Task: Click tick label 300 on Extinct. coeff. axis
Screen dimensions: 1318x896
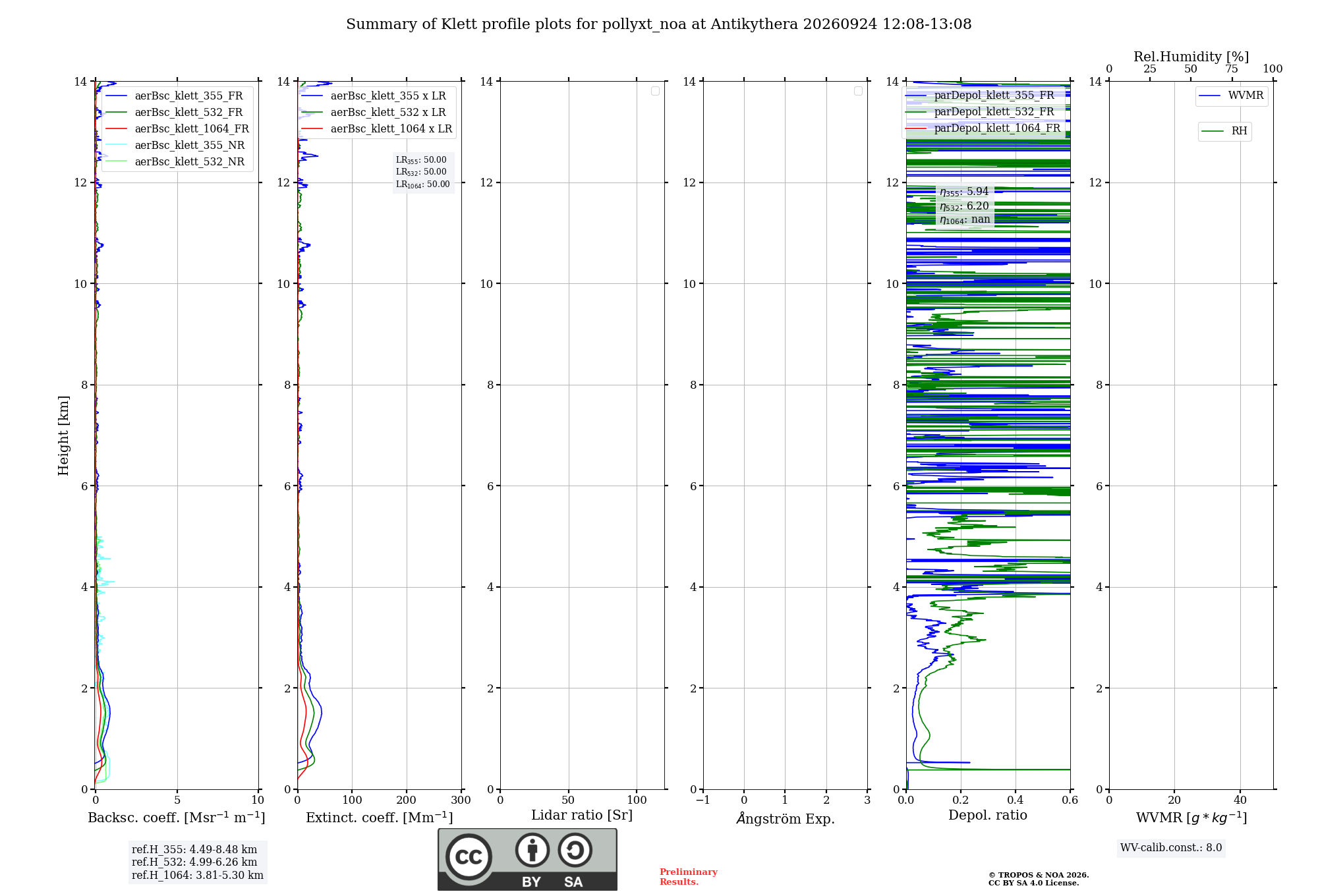Action: [x=461, y=800]
